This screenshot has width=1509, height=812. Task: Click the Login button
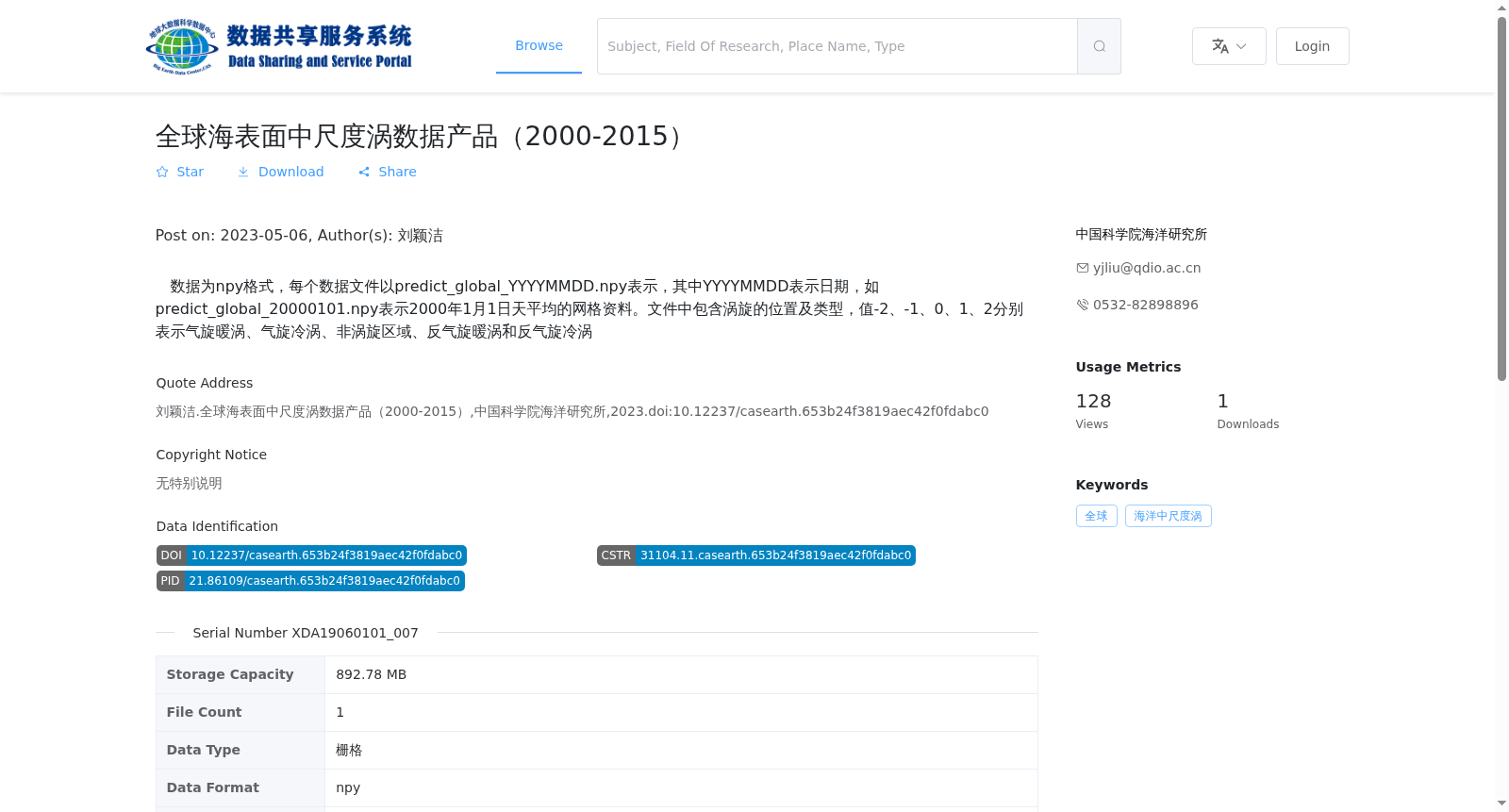coord(1312,46)
